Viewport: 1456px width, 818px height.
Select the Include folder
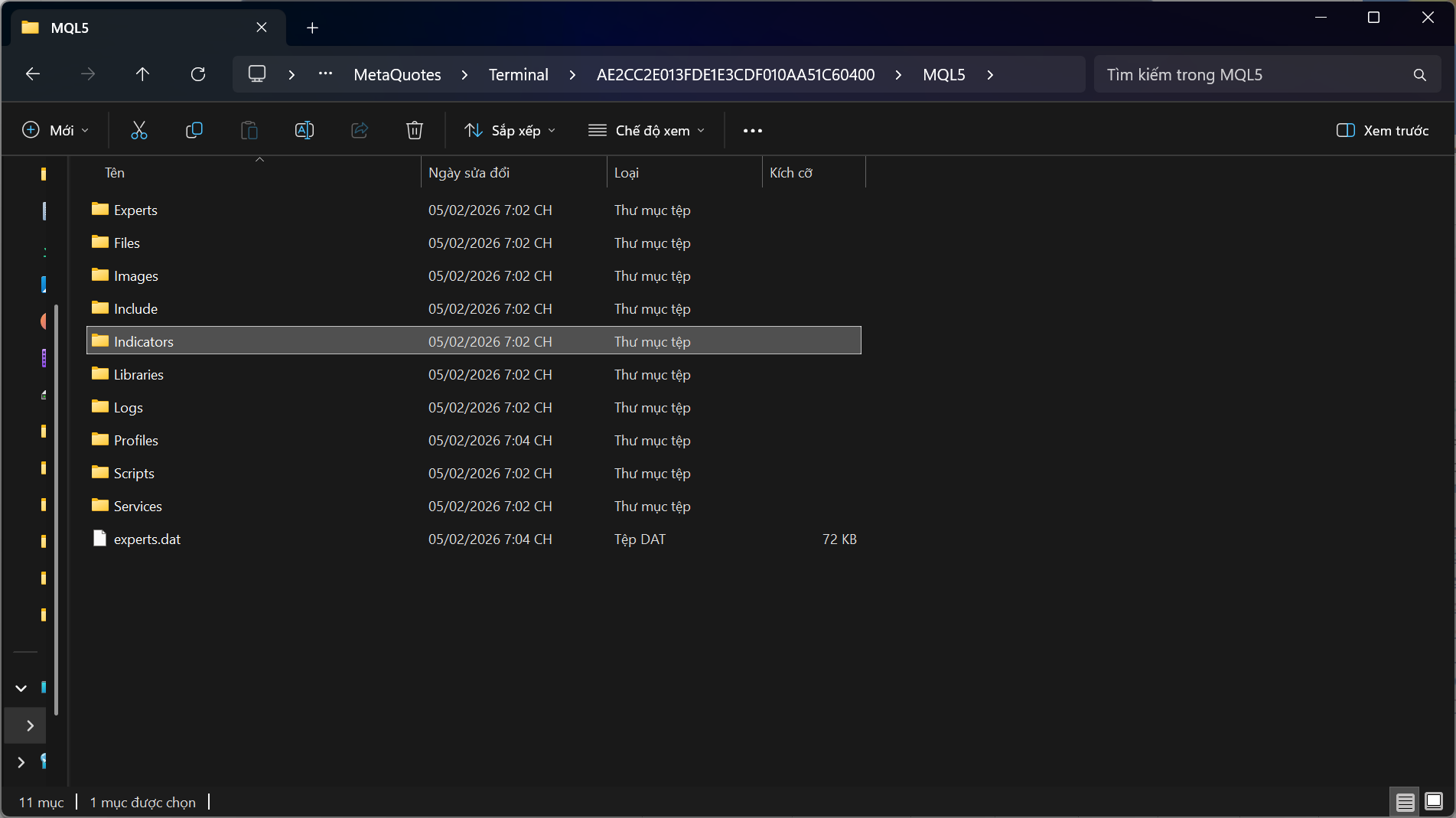click(474, 308)
